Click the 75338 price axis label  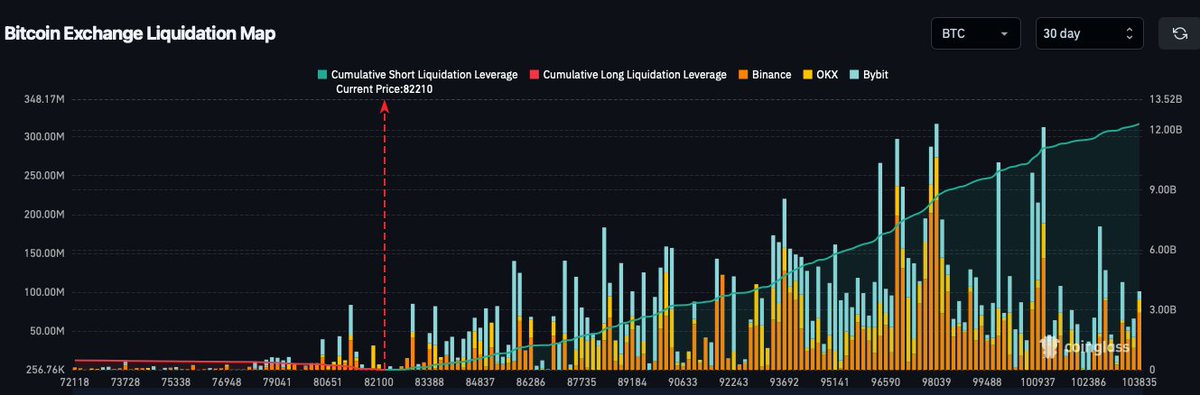177,383
